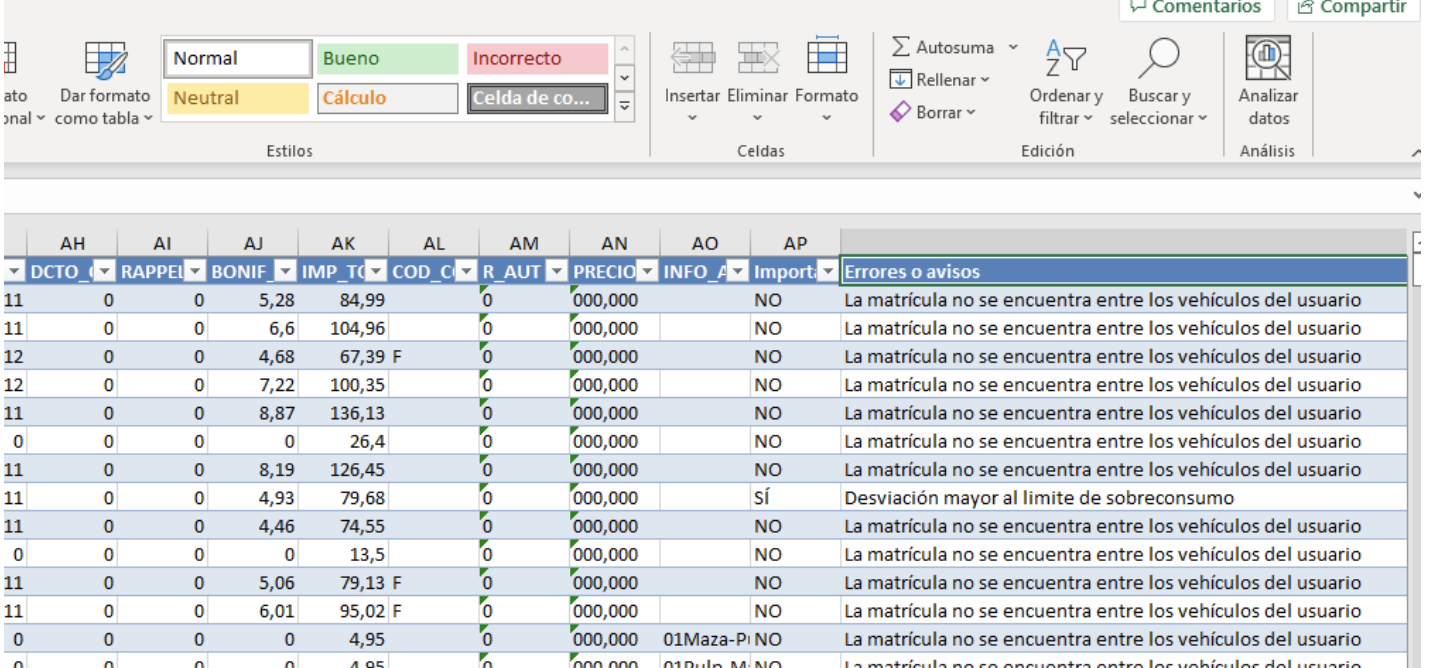This screenshot has width=1434, height=668.
Task: Expand the cell styles gallery
Action: pyautogui.click(x=624, y=106)
